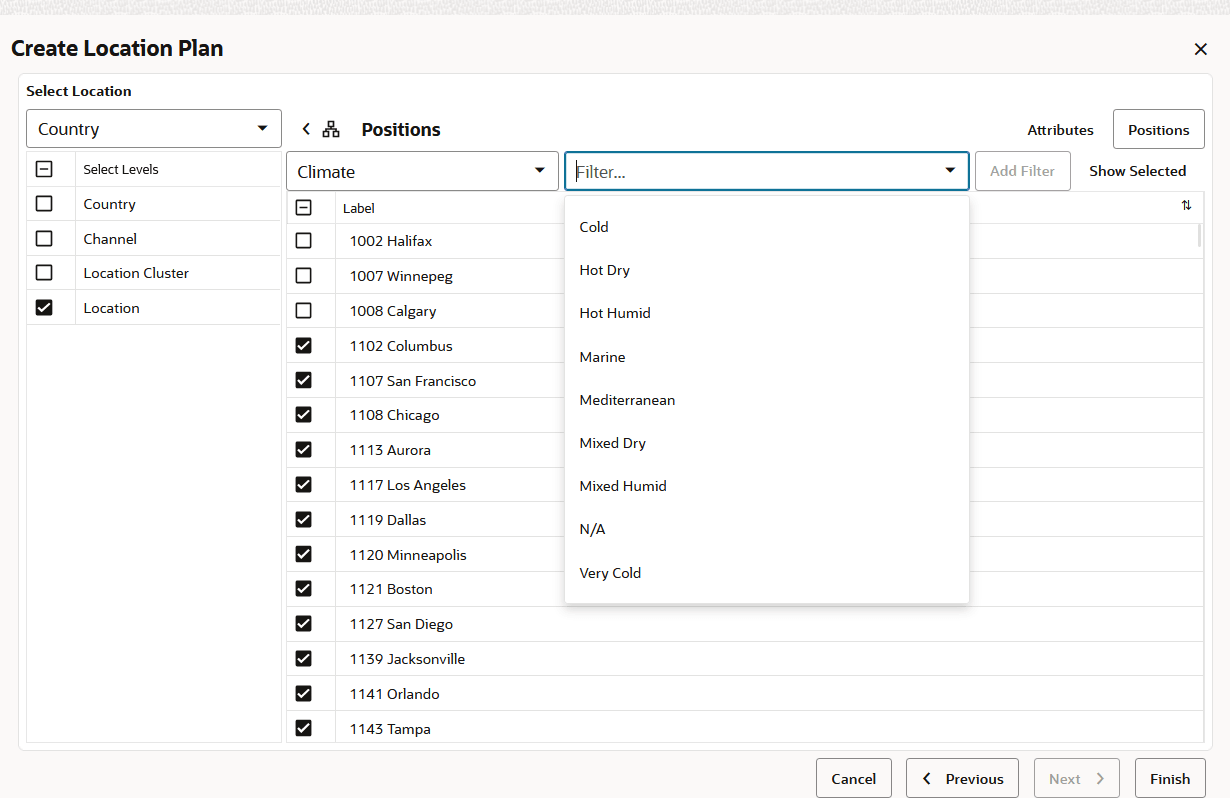This screenshot has height=798, width=1230.
Task: Click the caret on the Climate dropdown
Action: [x=539, y=171]
